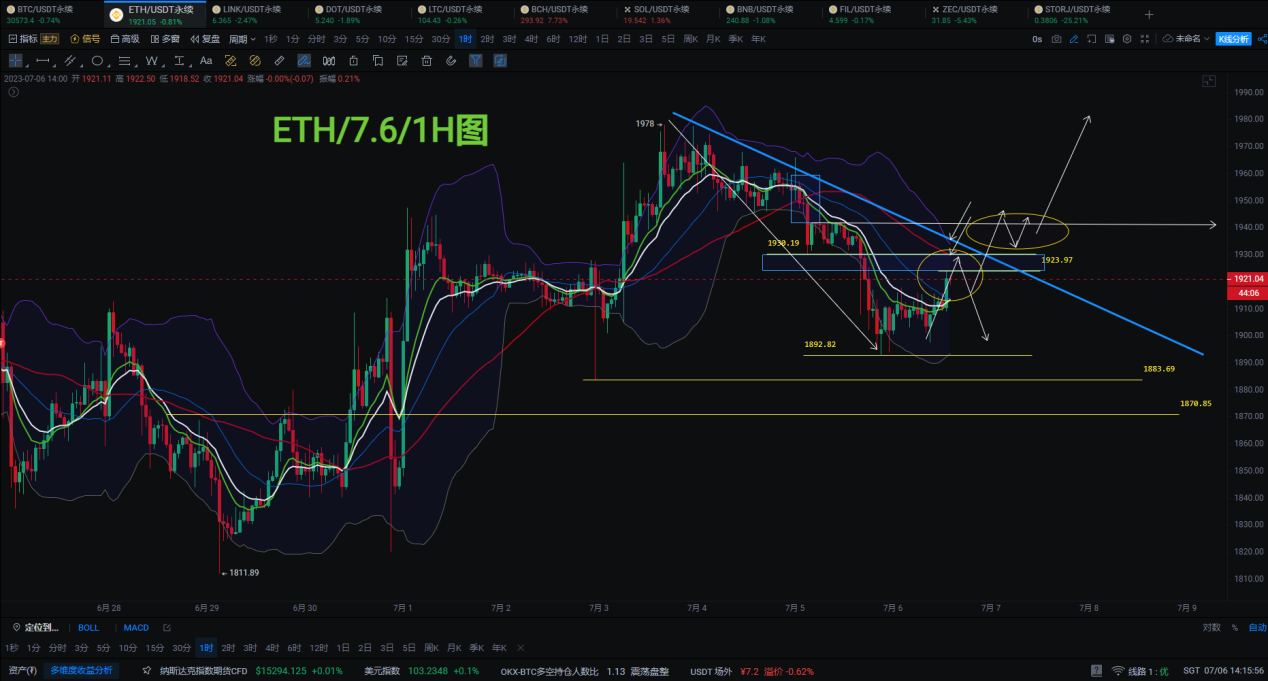1268x681 pixels.
Task: Open the indicator pop-out icon beside MACD
Action: (x=167, y=628)
